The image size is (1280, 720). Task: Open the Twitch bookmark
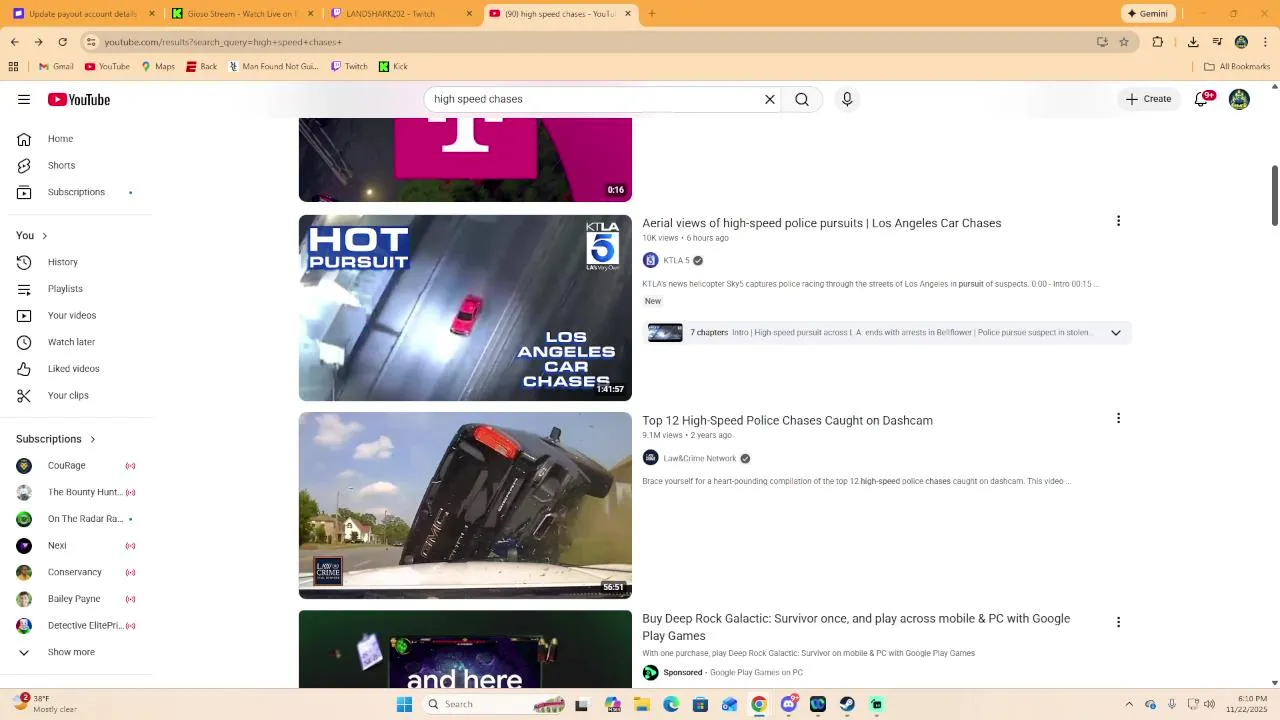(349, 67)
